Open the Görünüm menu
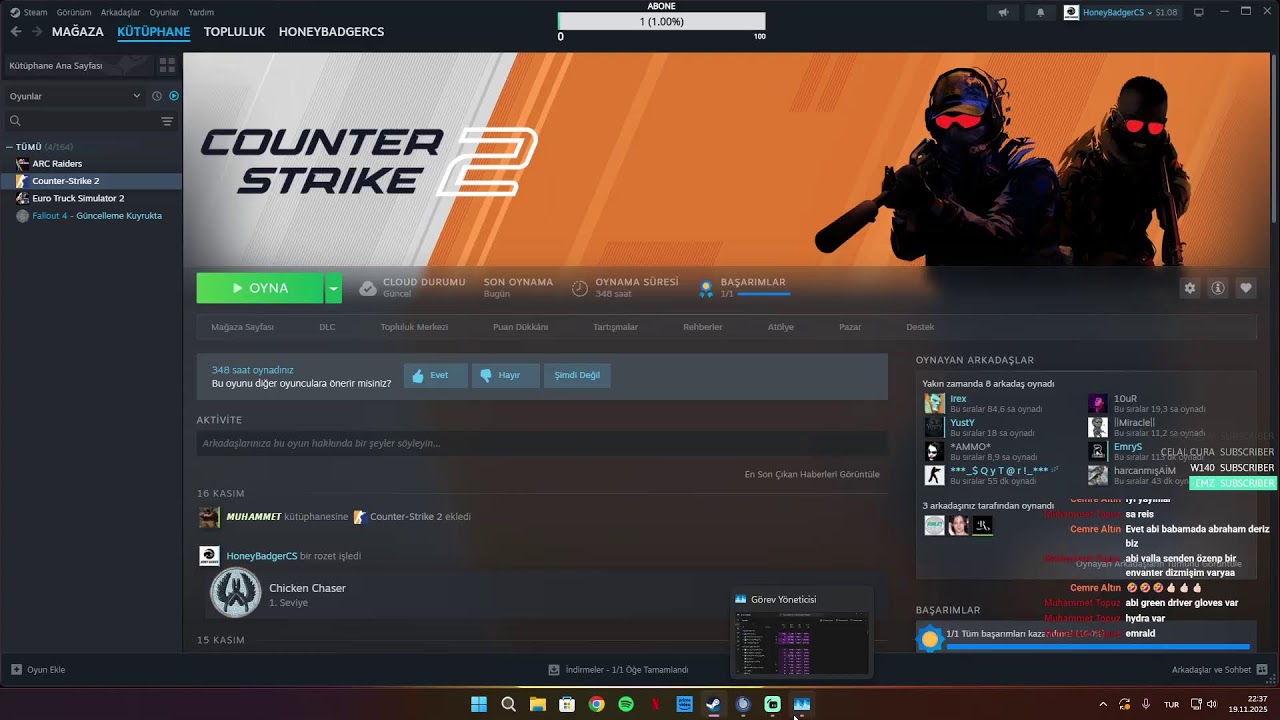Image resolution: width=1280 pixels, height=720 pixels. (x=74, y=12)
